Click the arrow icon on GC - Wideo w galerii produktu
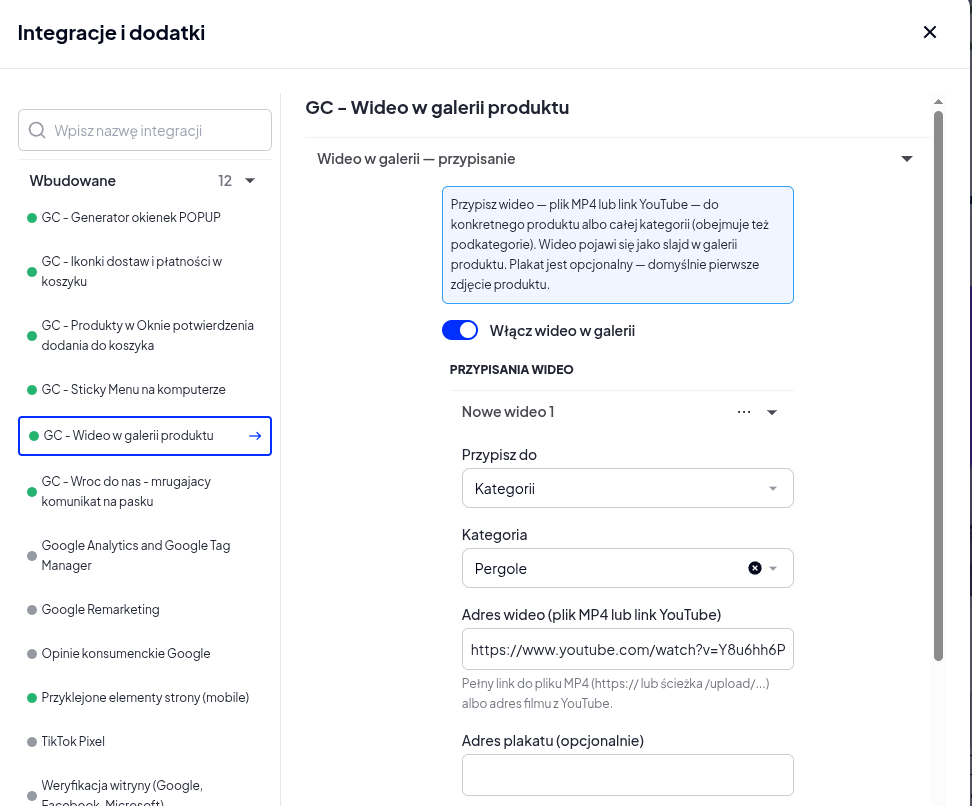Viewport: 972px width, 806px height. [x=255, y=436]
